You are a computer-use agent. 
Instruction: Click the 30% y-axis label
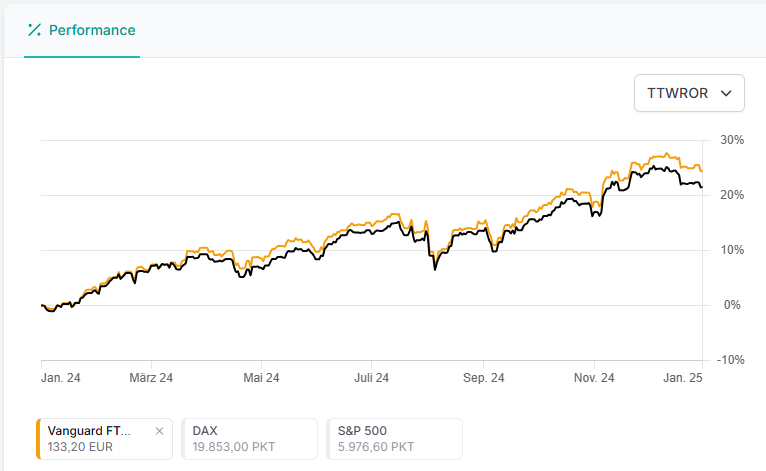pos(732,140)
